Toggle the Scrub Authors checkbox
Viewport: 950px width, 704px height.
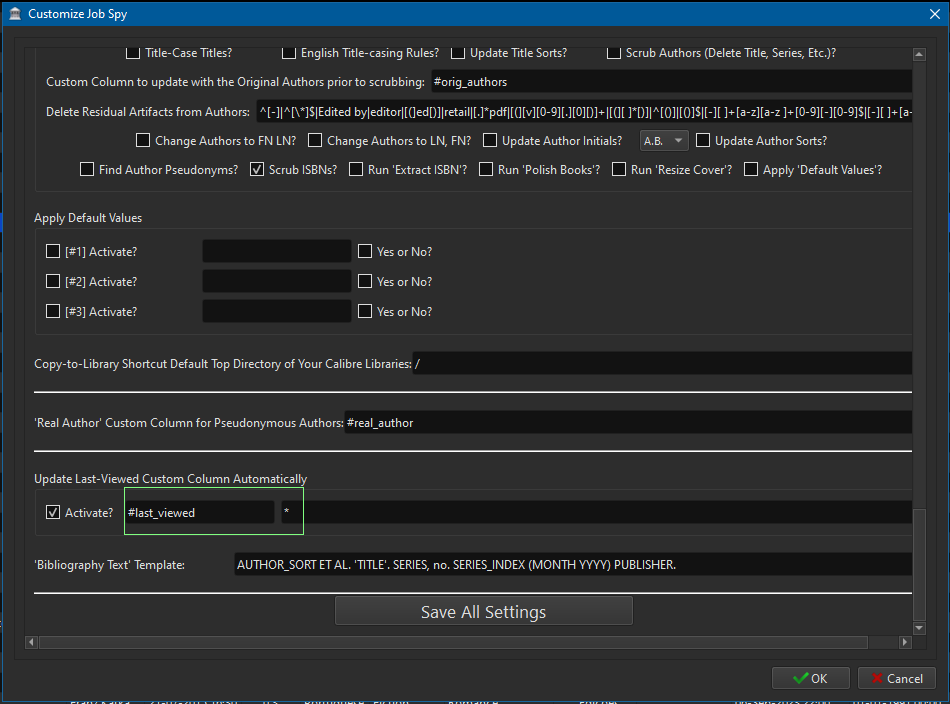click(614, 53)
